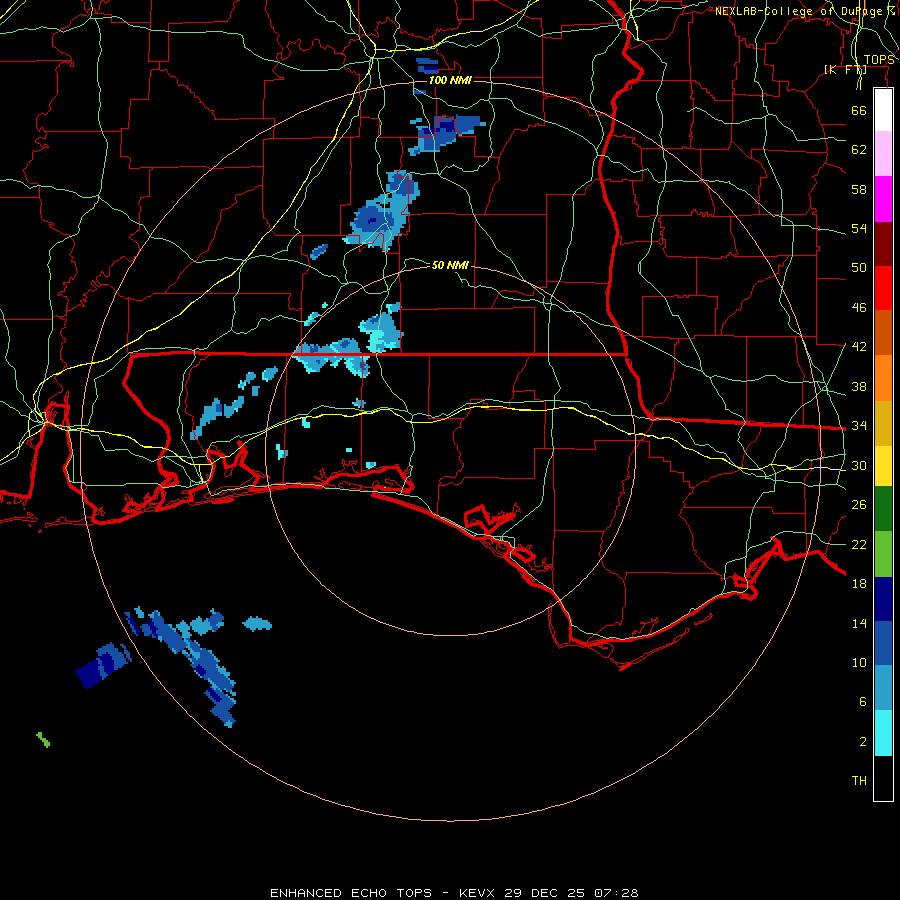Select the cyan legend swatch

(883, 733)
